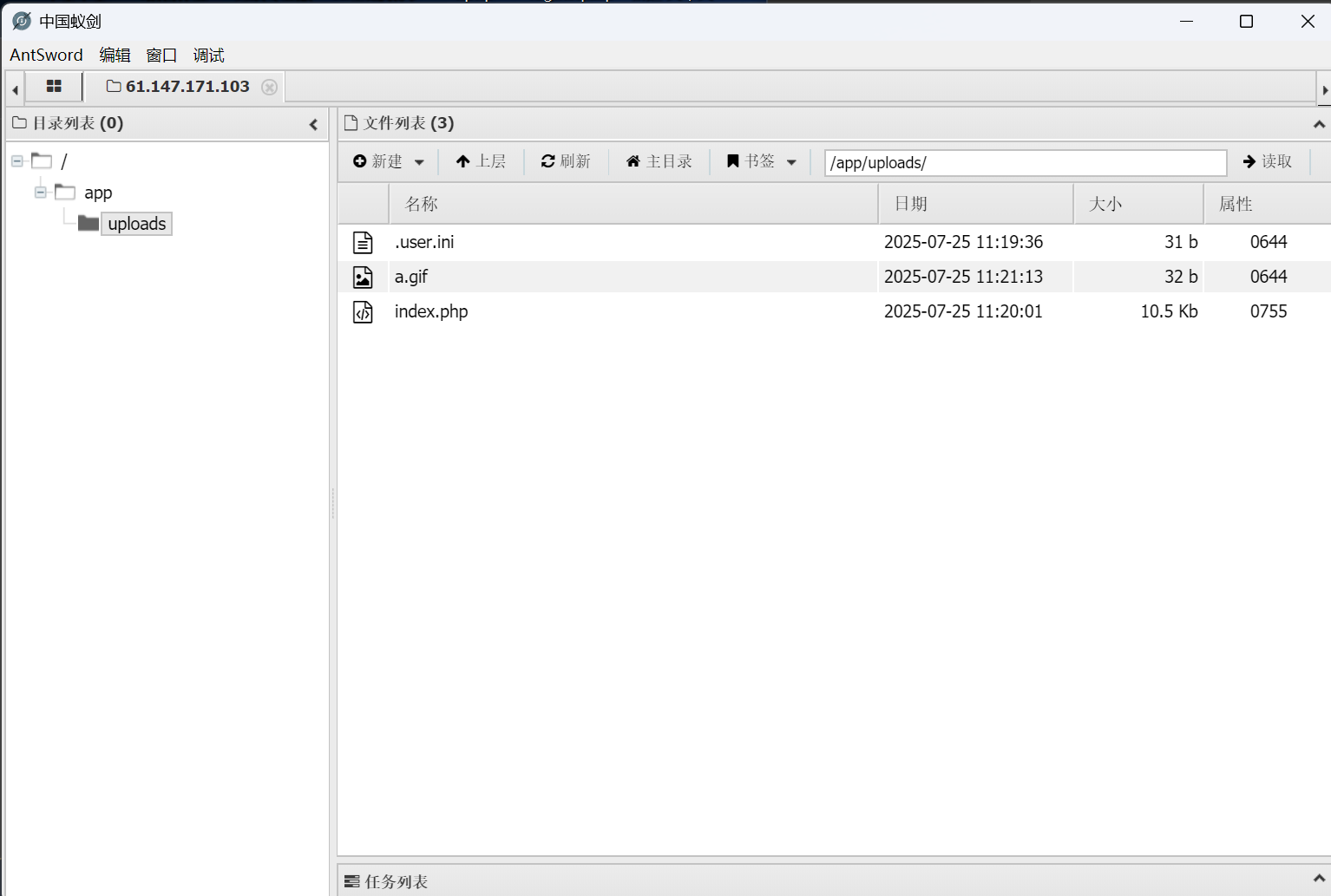Open the shell list grid view icon
Screen dimensions: 1331x896
pyautogui.click(x=54, y=86)
